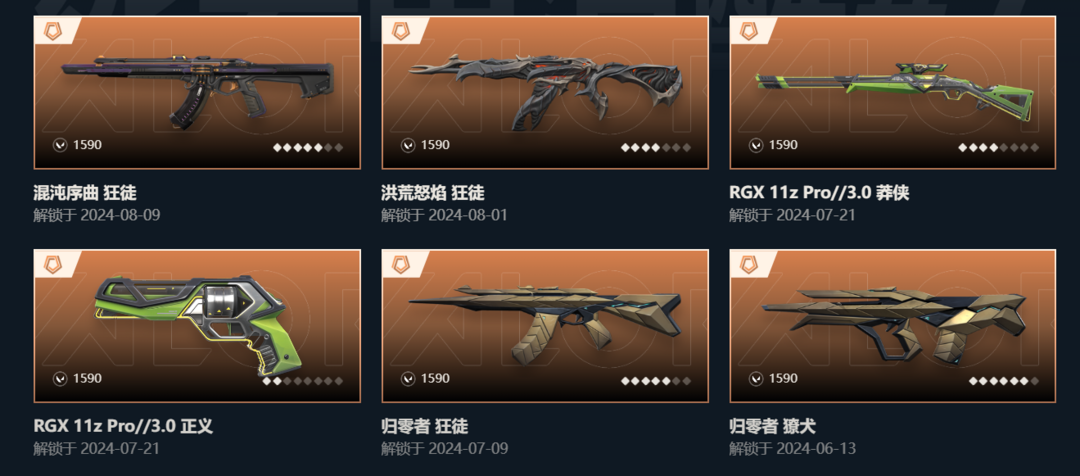Click the 混沌序曲 狂徒 title text

click(x=85, y=192)
